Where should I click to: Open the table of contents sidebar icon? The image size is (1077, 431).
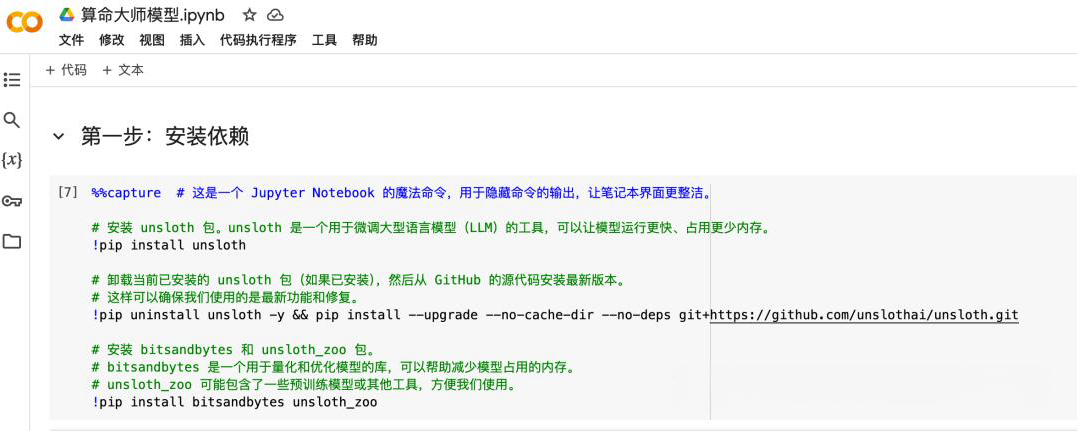coord(12,80)
